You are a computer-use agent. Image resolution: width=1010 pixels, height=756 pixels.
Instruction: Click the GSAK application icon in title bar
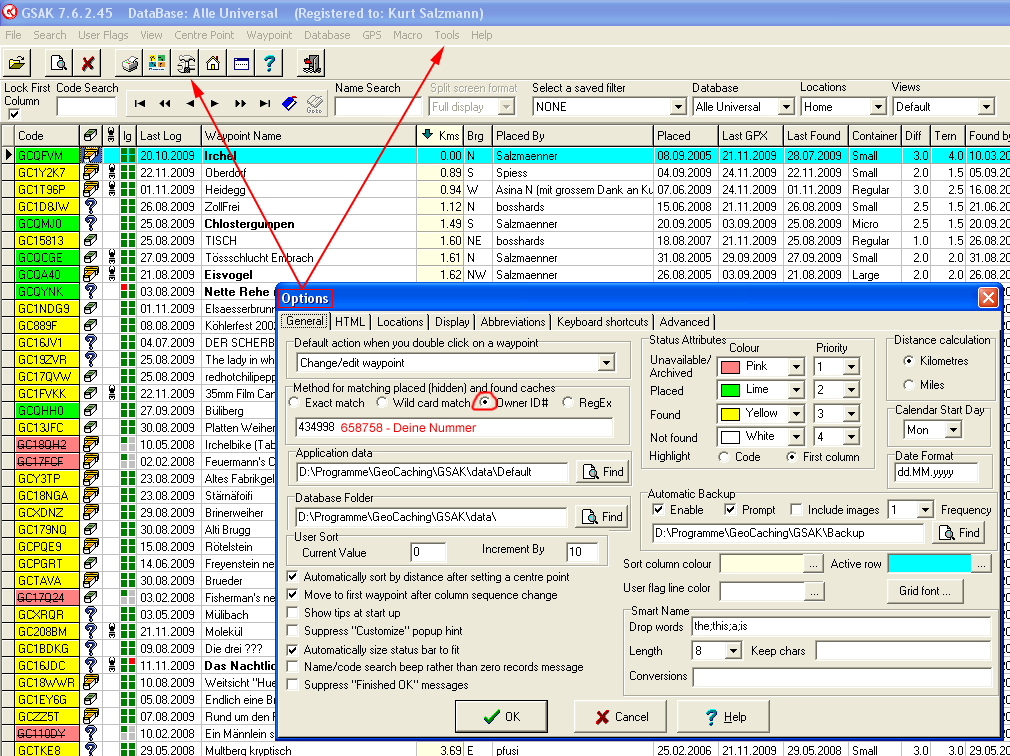coord(10,12)
